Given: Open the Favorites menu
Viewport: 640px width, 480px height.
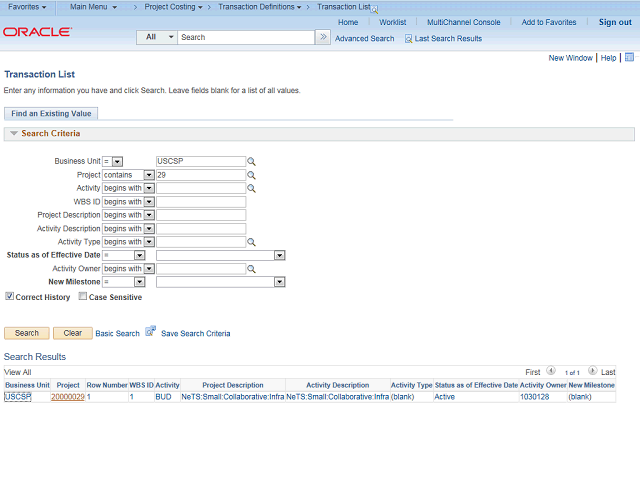Looking at the screenshot, I should [27, 7].
